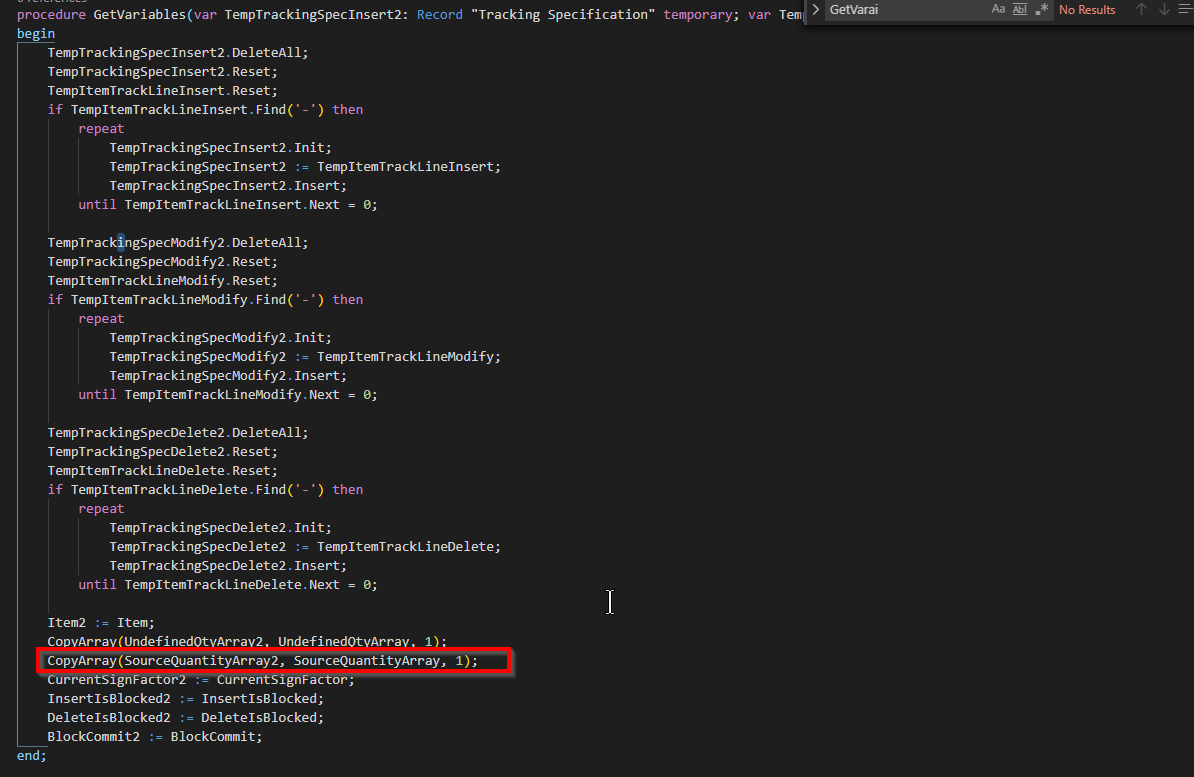This screenshot has height=777, width=1194.
Task: Click the "Tracking Specification" string in signature
Action: (563, 14)
